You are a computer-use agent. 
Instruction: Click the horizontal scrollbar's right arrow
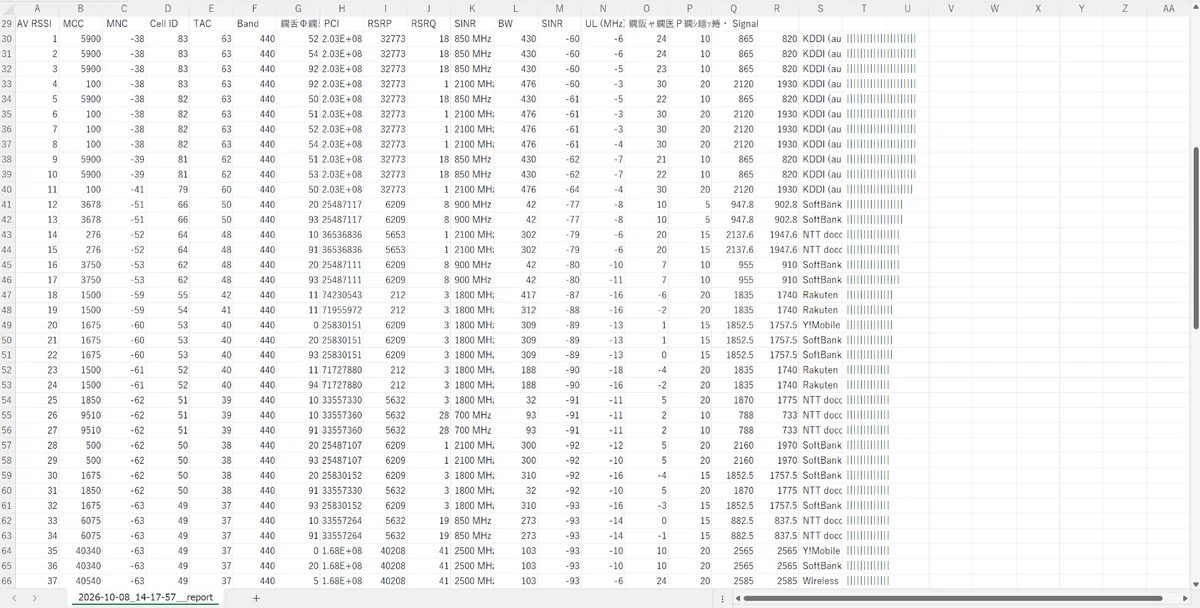(1183, 598)
